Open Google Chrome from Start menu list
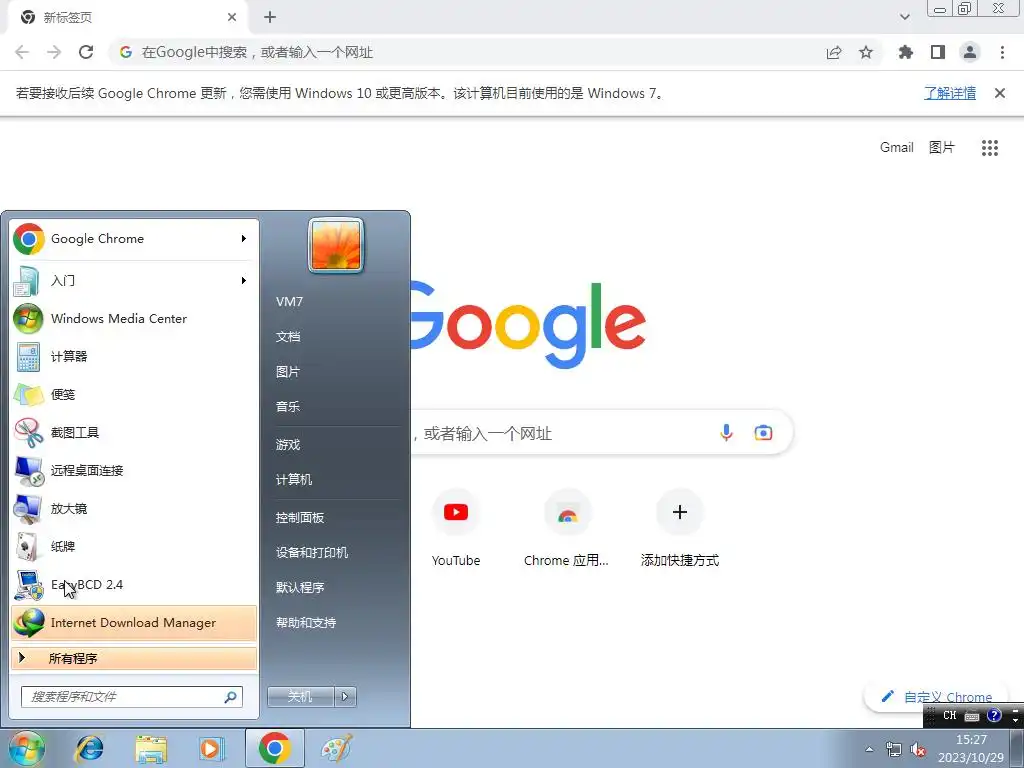This screenshot has width=1024, height=768. pyautogui.click(x=133, y=239)
